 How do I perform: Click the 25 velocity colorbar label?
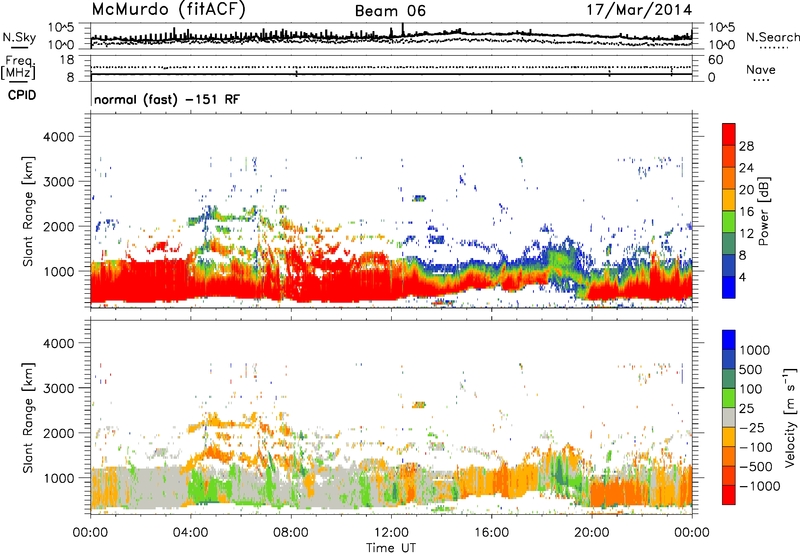click(746, 408)
